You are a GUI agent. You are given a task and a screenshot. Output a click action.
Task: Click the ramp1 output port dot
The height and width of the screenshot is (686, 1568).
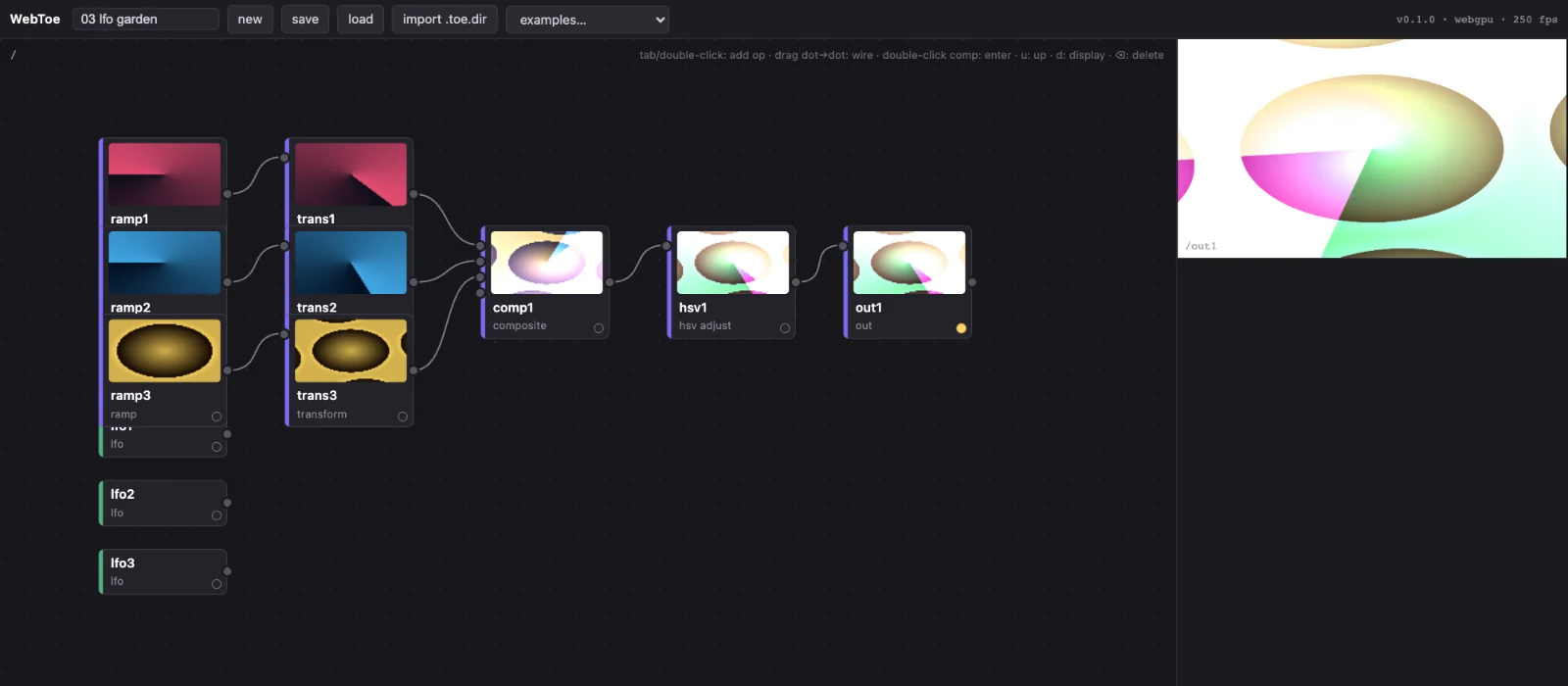point(227,194)
